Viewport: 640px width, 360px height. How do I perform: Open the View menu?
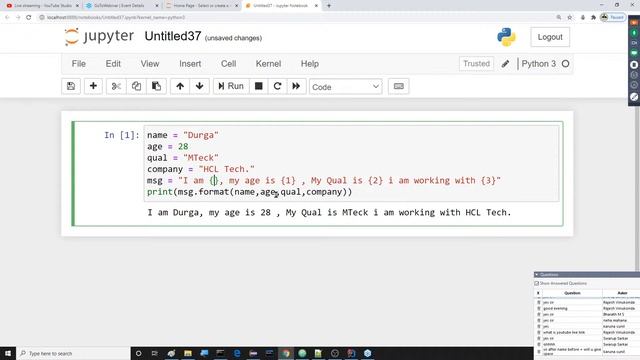[150, 64]
